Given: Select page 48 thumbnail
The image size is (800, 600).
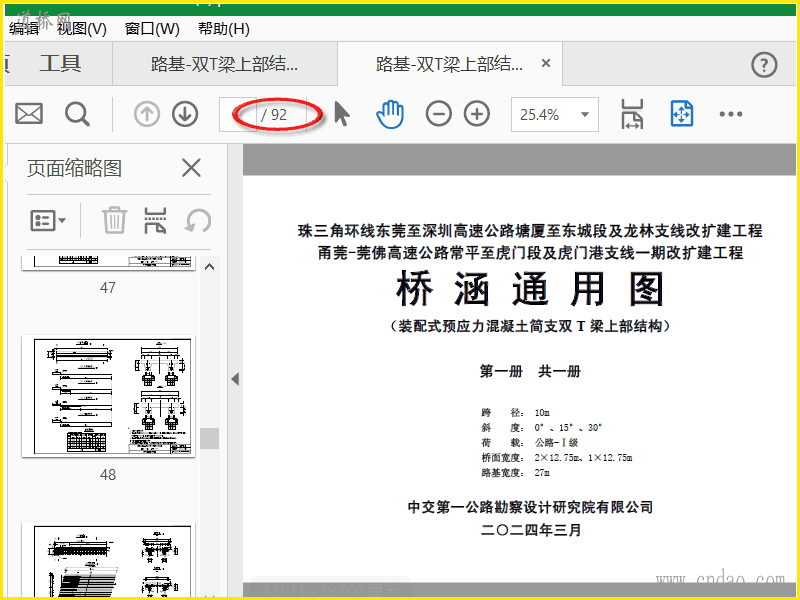Looking at the screenshot, I should [109, 396].
